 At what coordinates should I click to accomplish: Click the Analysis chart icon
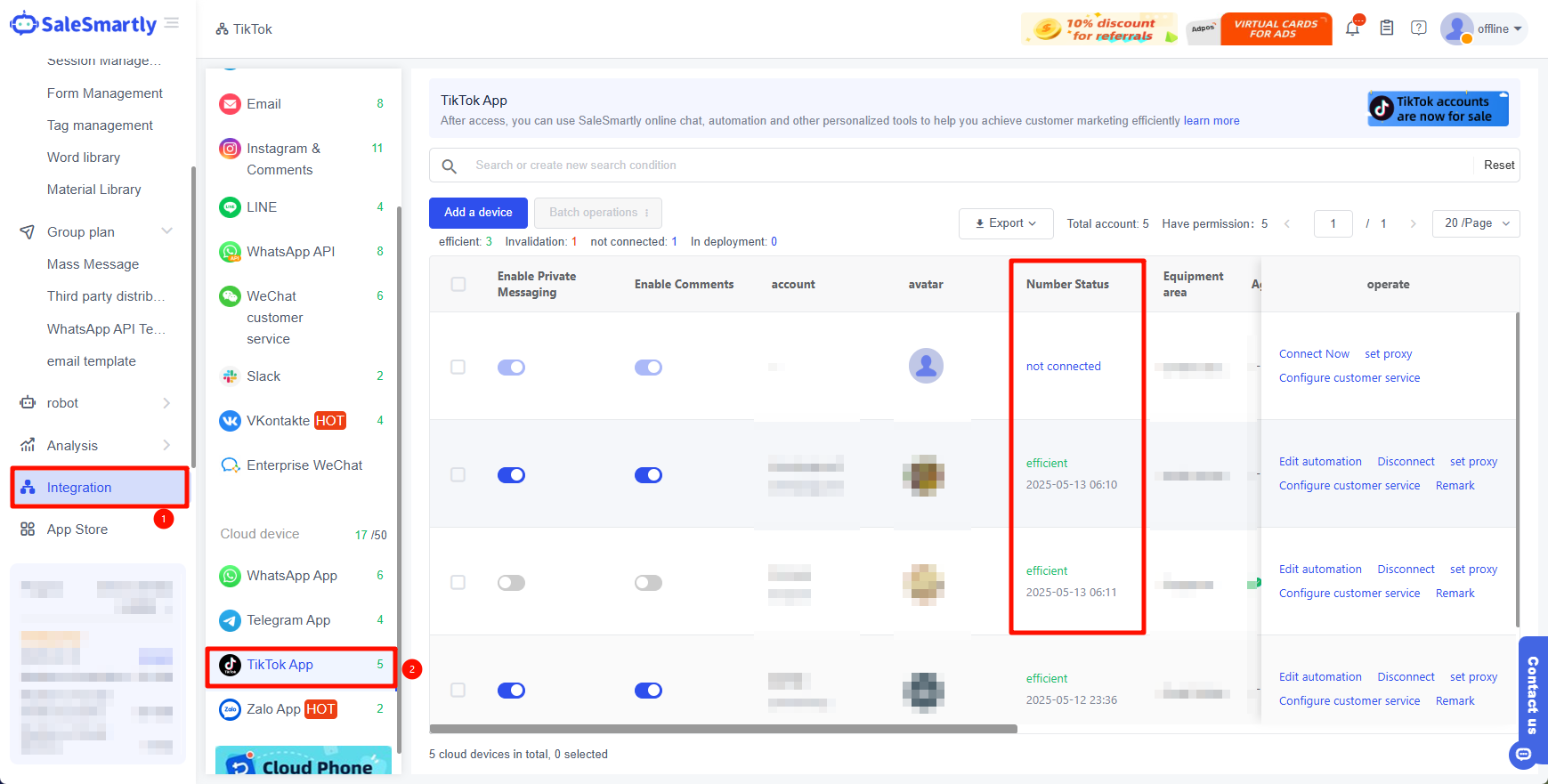pyautogui.click(x=28, y=445)
